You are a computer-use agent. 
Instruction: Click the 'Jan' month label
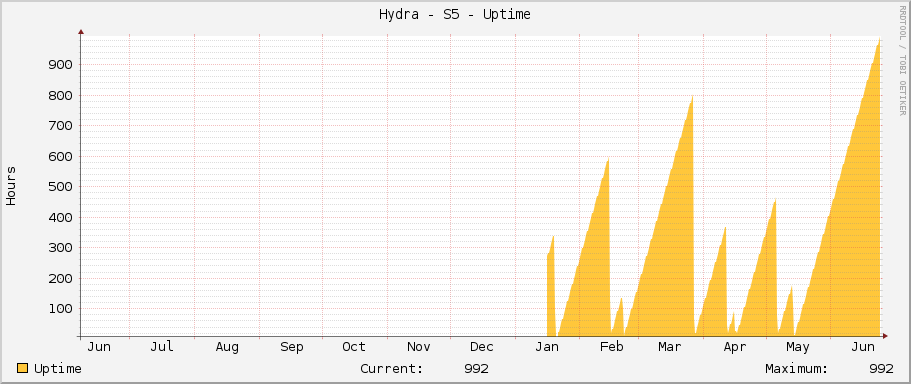(547, 347)
